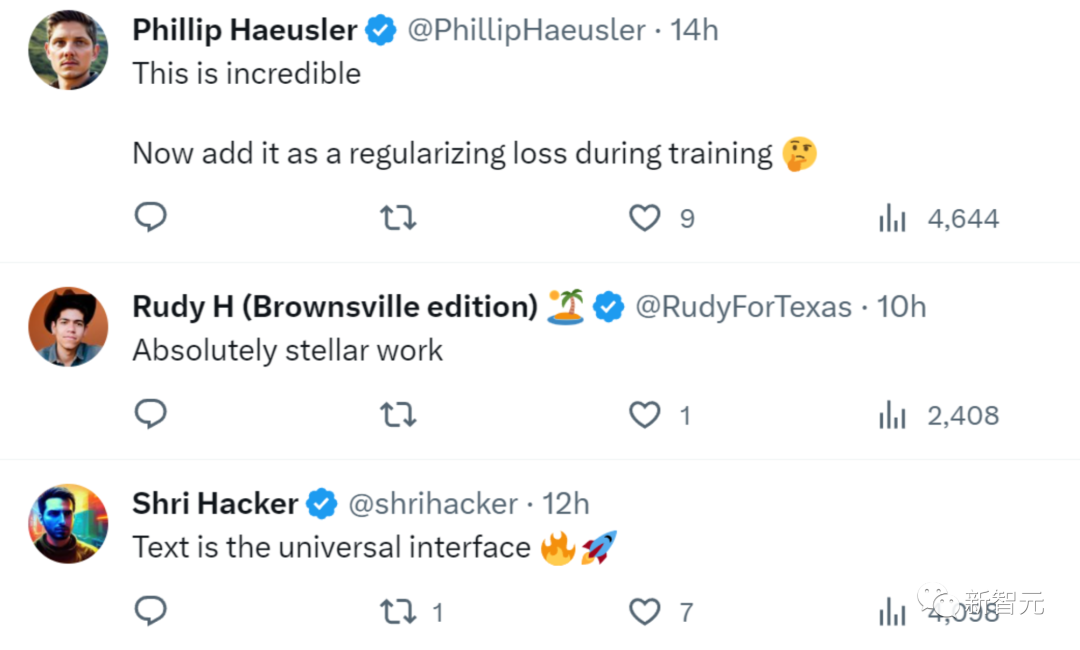
Task: Reply to Rudy H's tweet
Action: [x=150, y=414]
